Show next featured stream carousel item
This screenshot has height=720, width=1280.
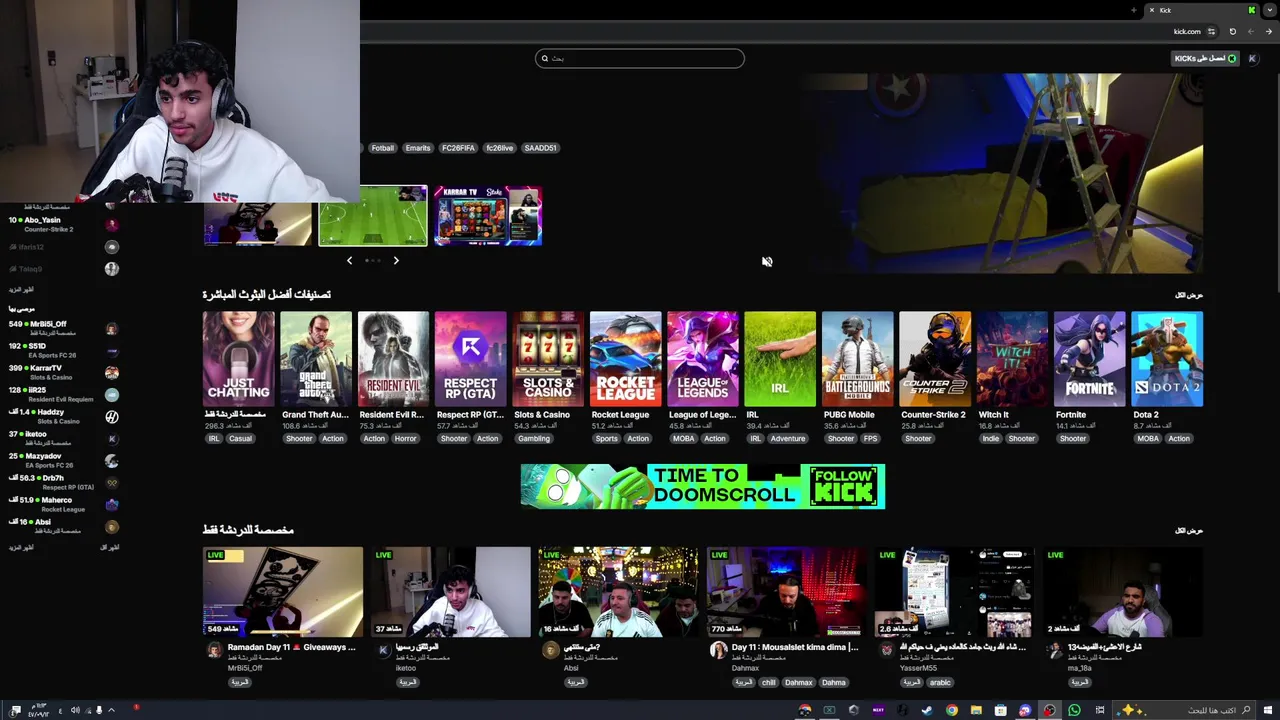pyautogui.click(x=396, y=260)
